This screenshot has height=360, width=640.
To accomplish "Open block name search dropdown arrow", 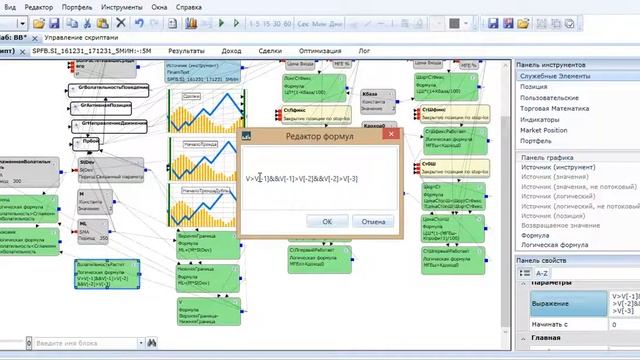I will click(x=141, y=343).
